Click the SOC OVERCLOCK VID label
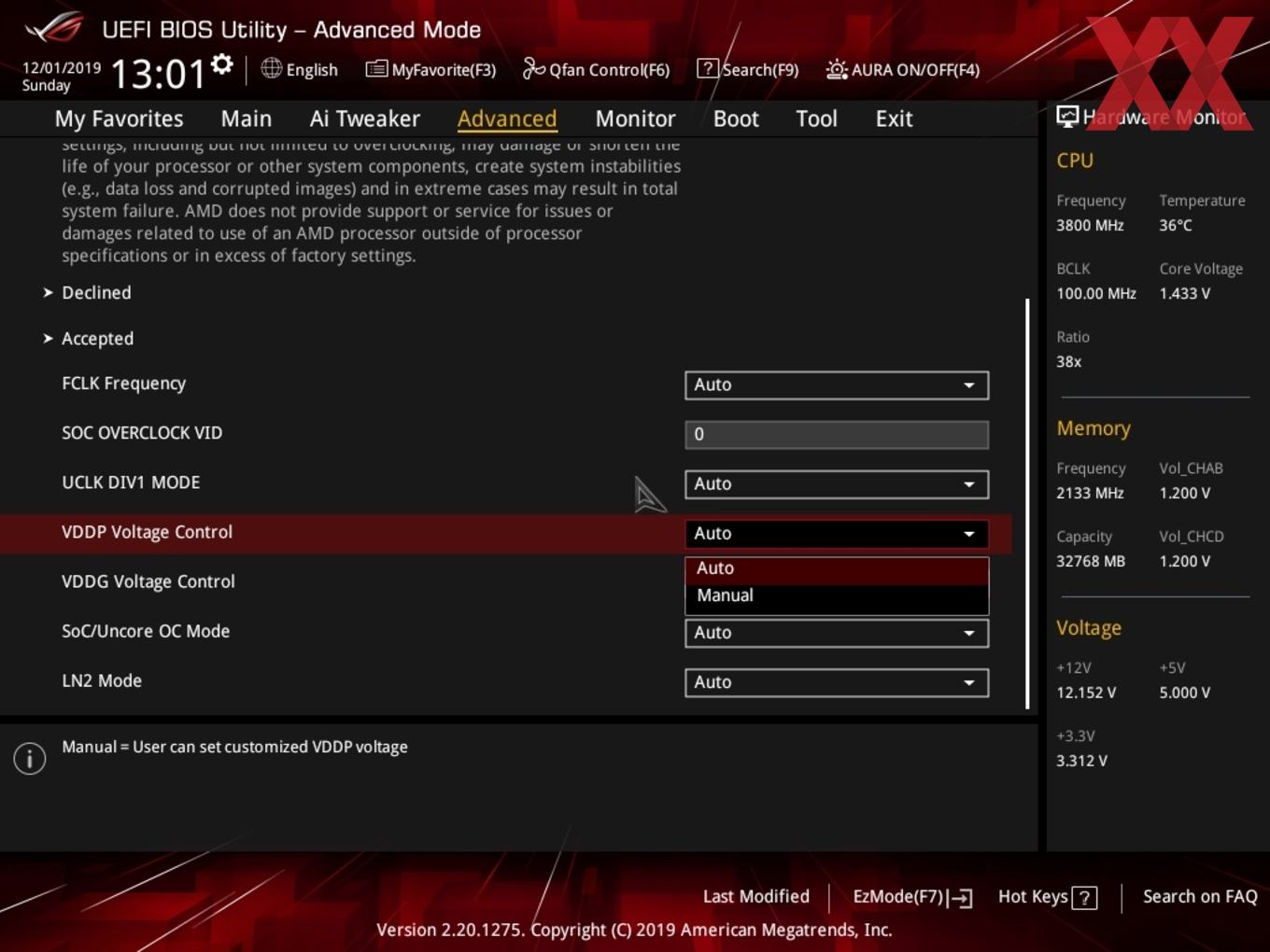Screen dimensions: 1270x952 (x=142, y=433)
